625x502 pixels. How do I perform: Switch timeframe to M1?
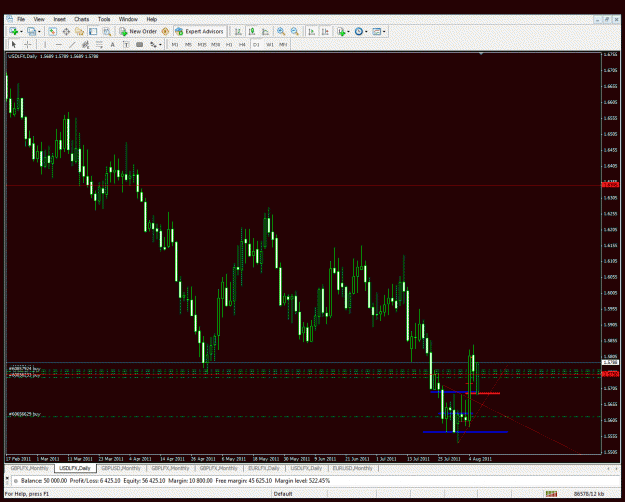point(175,45)
